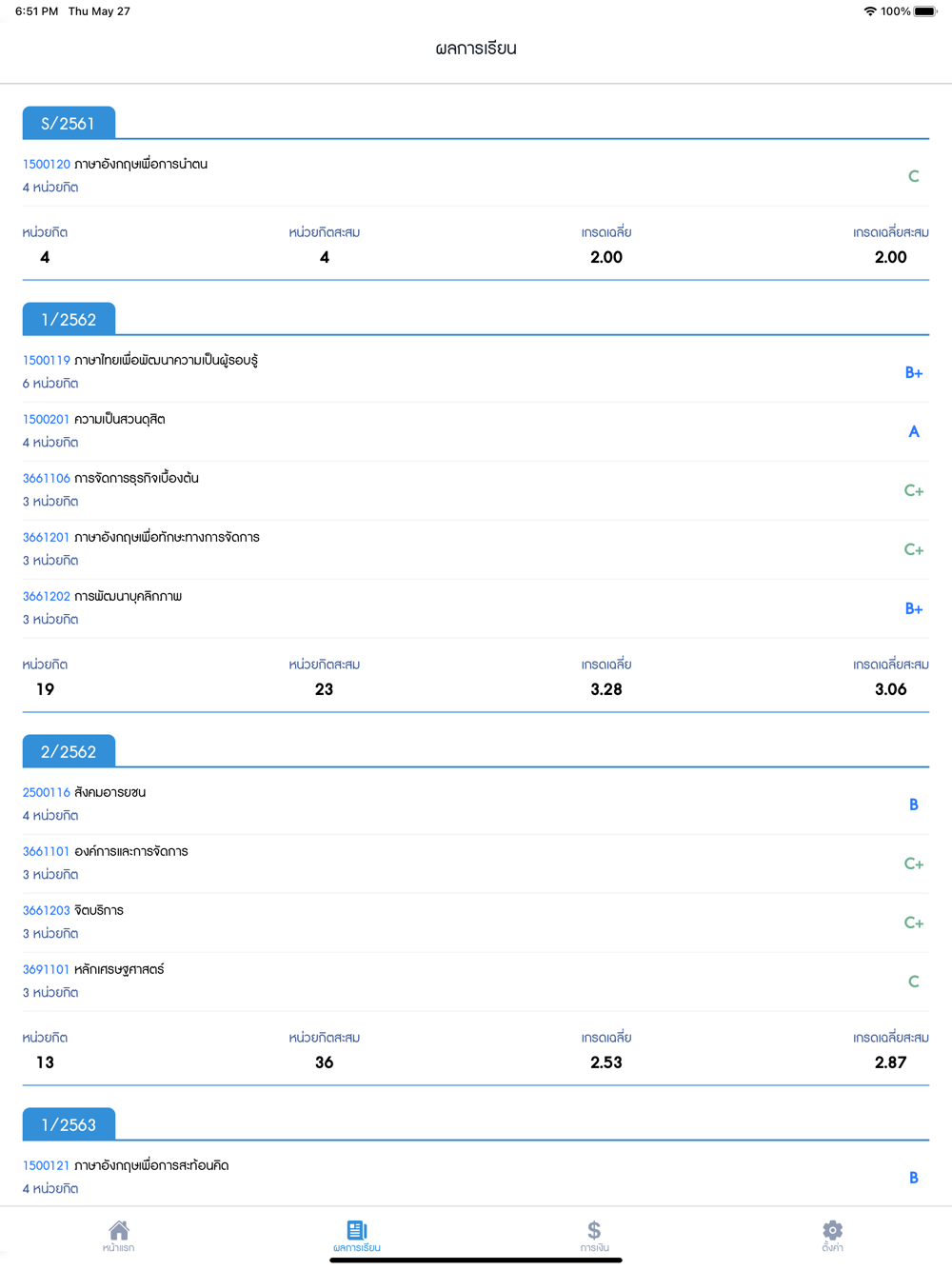Click semester credits value 13
This screenshot has height=1270, width=952.
pos(46,1062)
